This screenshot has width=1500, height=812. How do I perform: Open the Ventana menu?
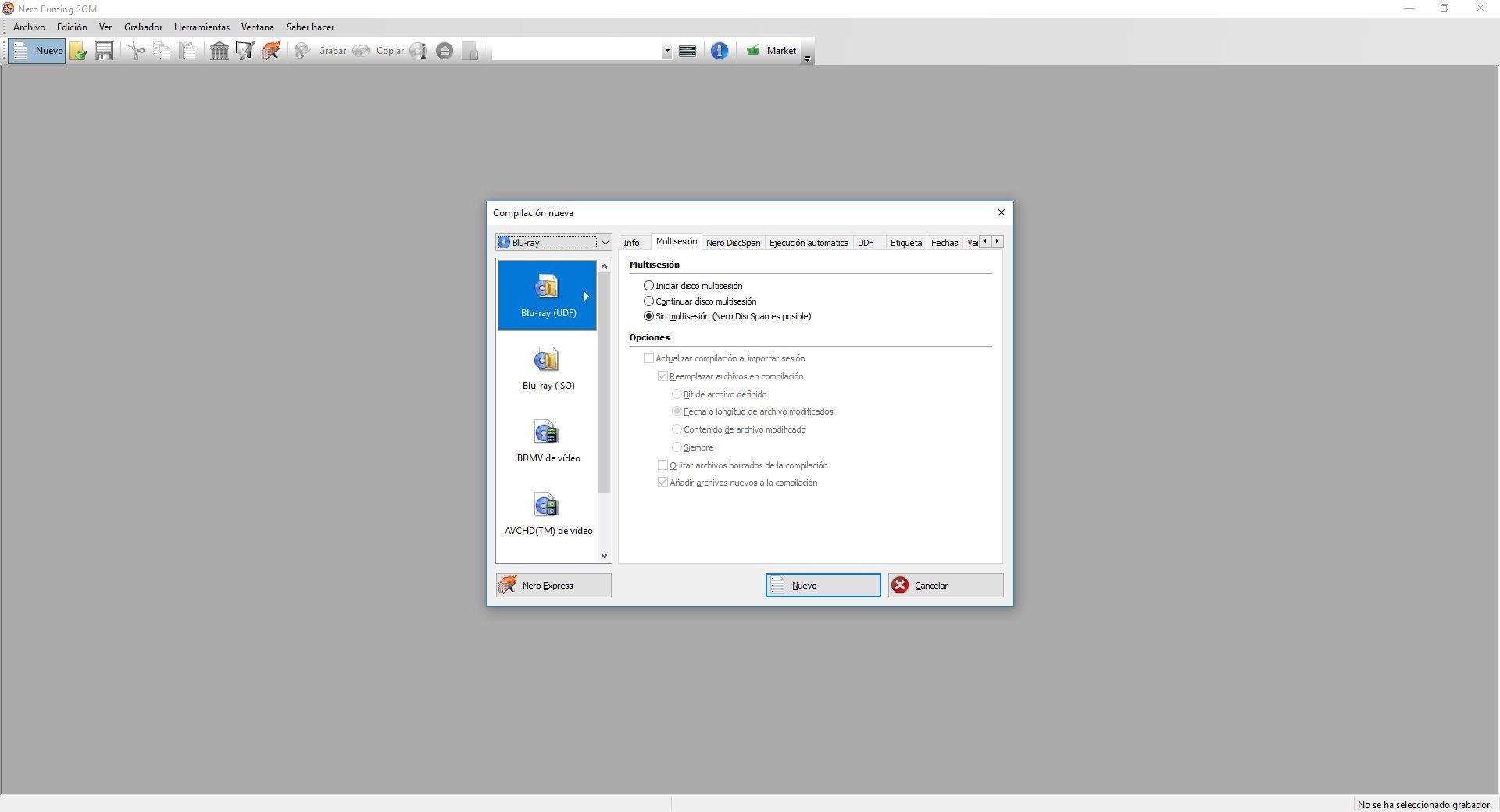click(257, 27)
